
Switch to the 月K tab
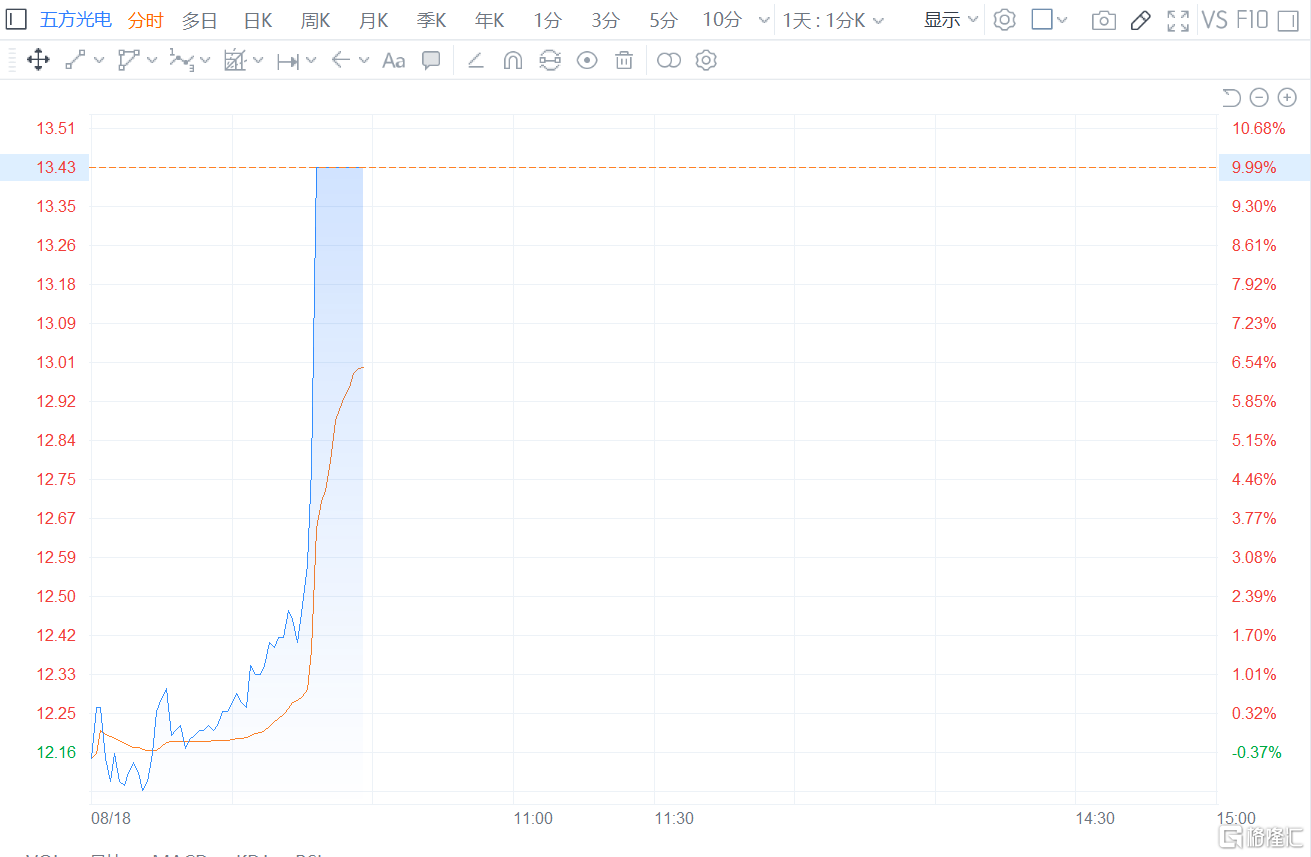pyautogui.click(x=374, y=20)
